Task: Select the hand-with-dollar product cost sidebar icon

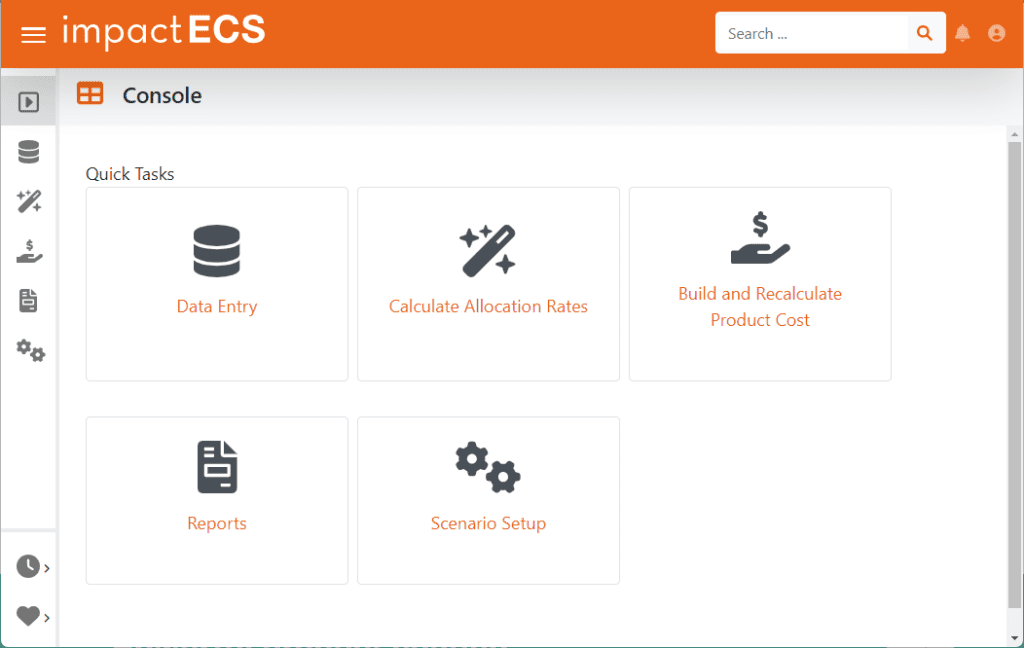Action: [29, 251]
